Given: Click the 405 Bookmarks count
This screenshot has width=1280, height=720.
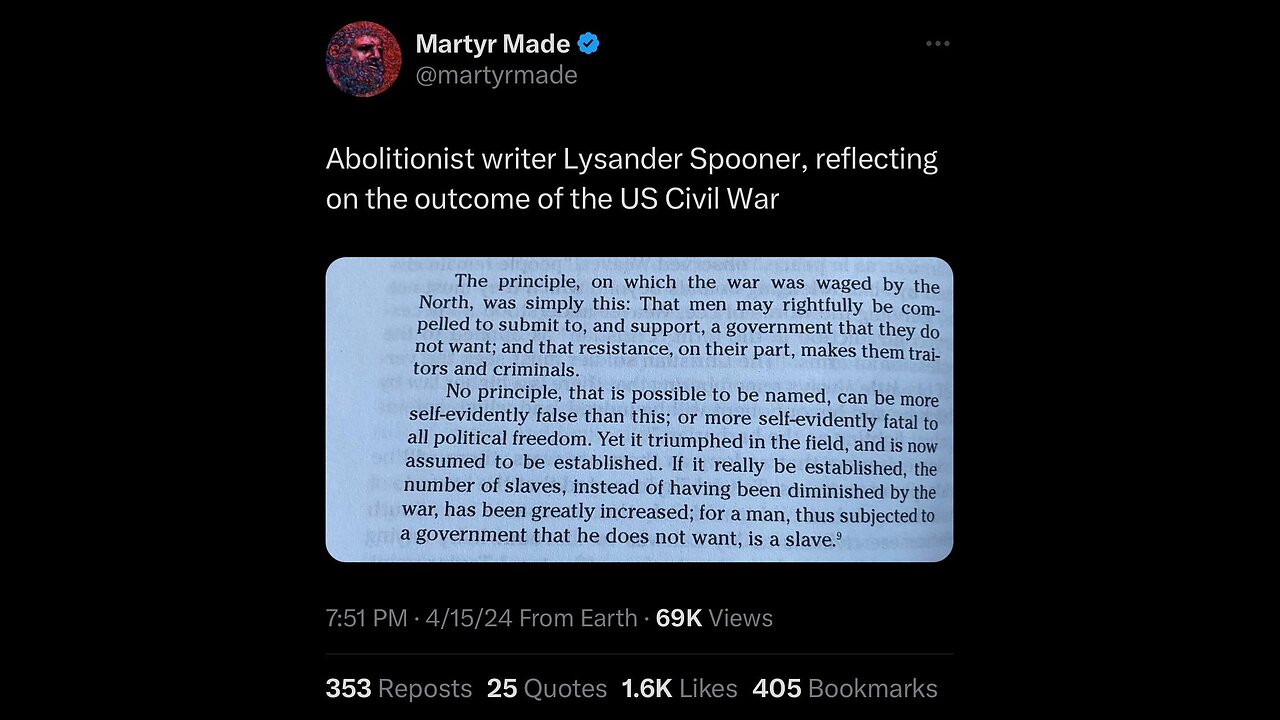Looking at the screenshot, I should [x=845, y=688].
